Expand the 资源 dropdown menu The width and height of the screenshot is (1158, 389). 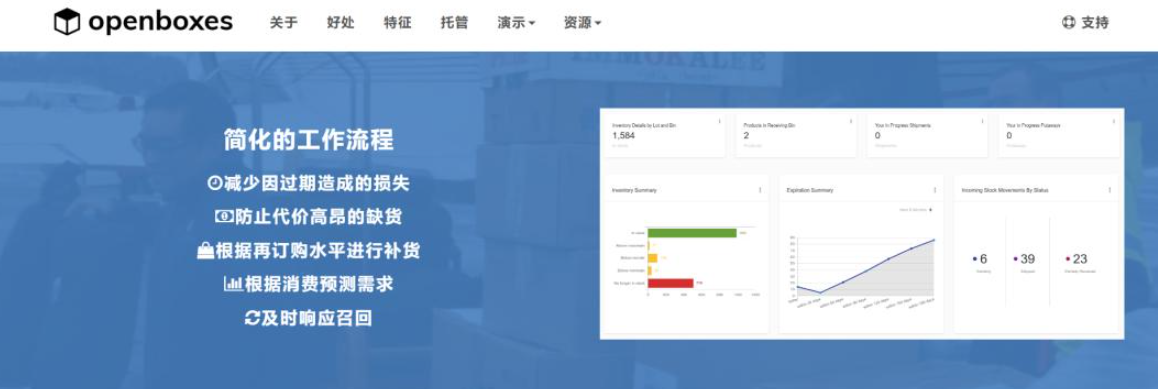coord(582,23)
